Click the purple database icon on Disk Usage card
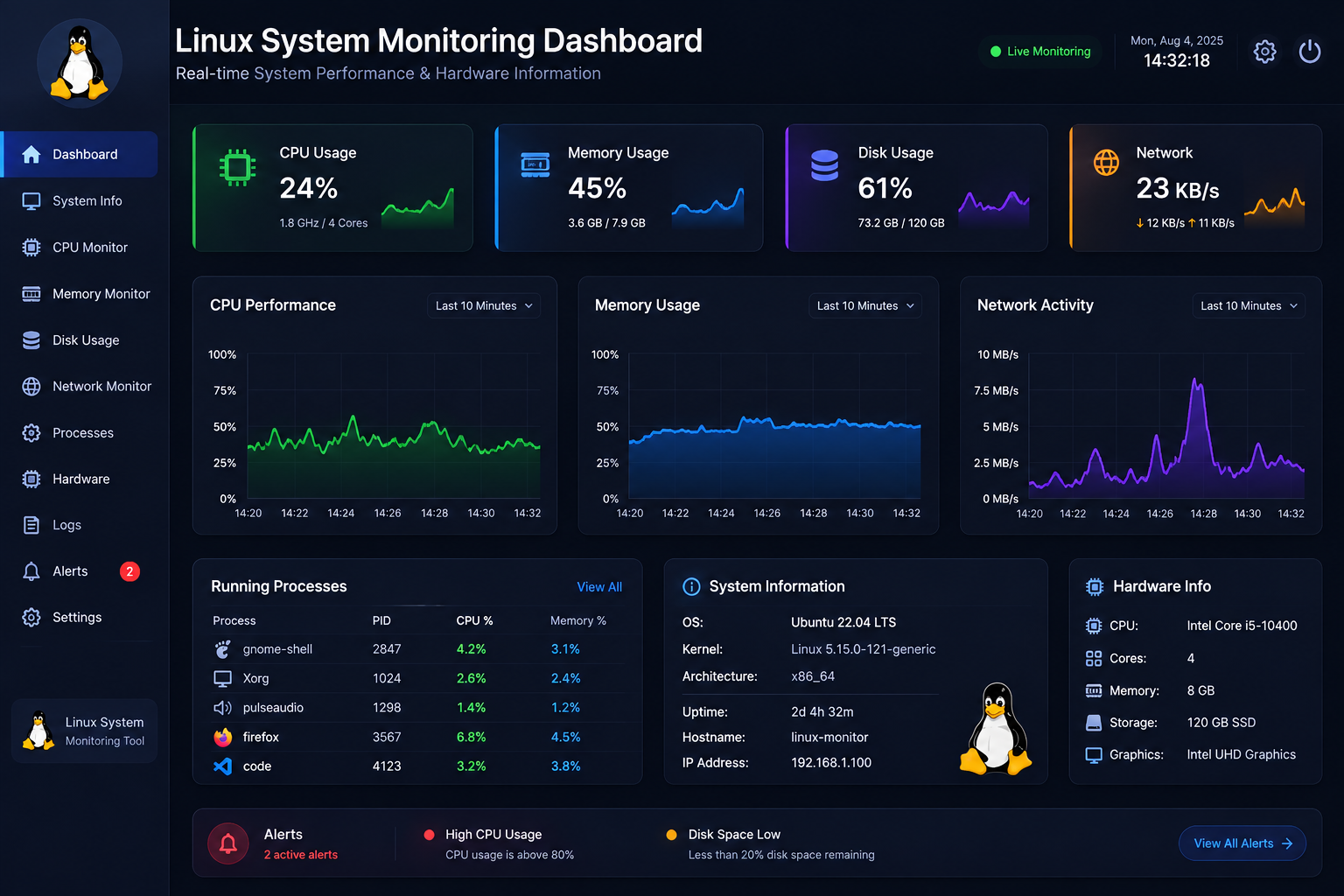The image size is (1344, 896). [x=824, y=165]
